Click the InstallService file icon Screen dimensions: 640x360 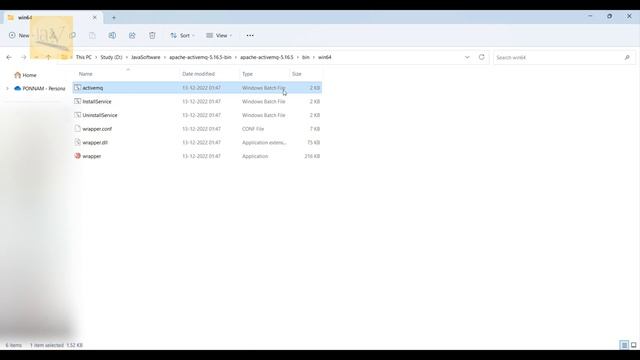click(78, 101)
